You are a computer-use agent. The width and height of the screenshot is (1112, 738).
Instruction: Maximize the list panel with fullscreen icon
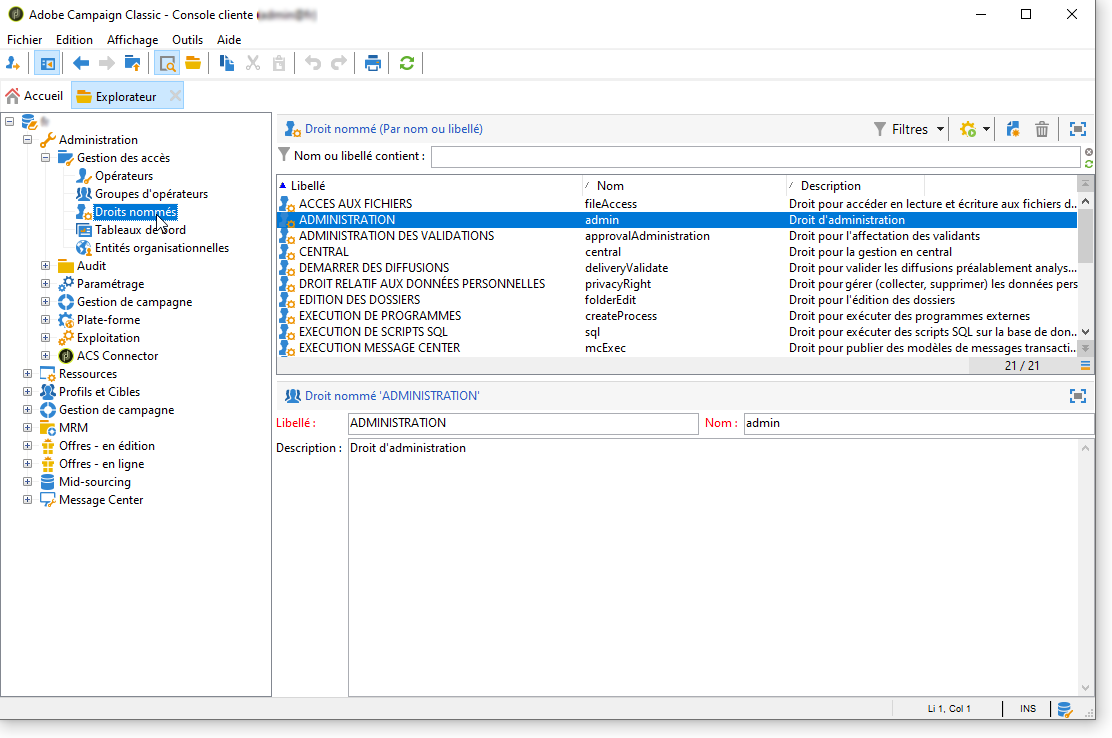(1077, 129)
